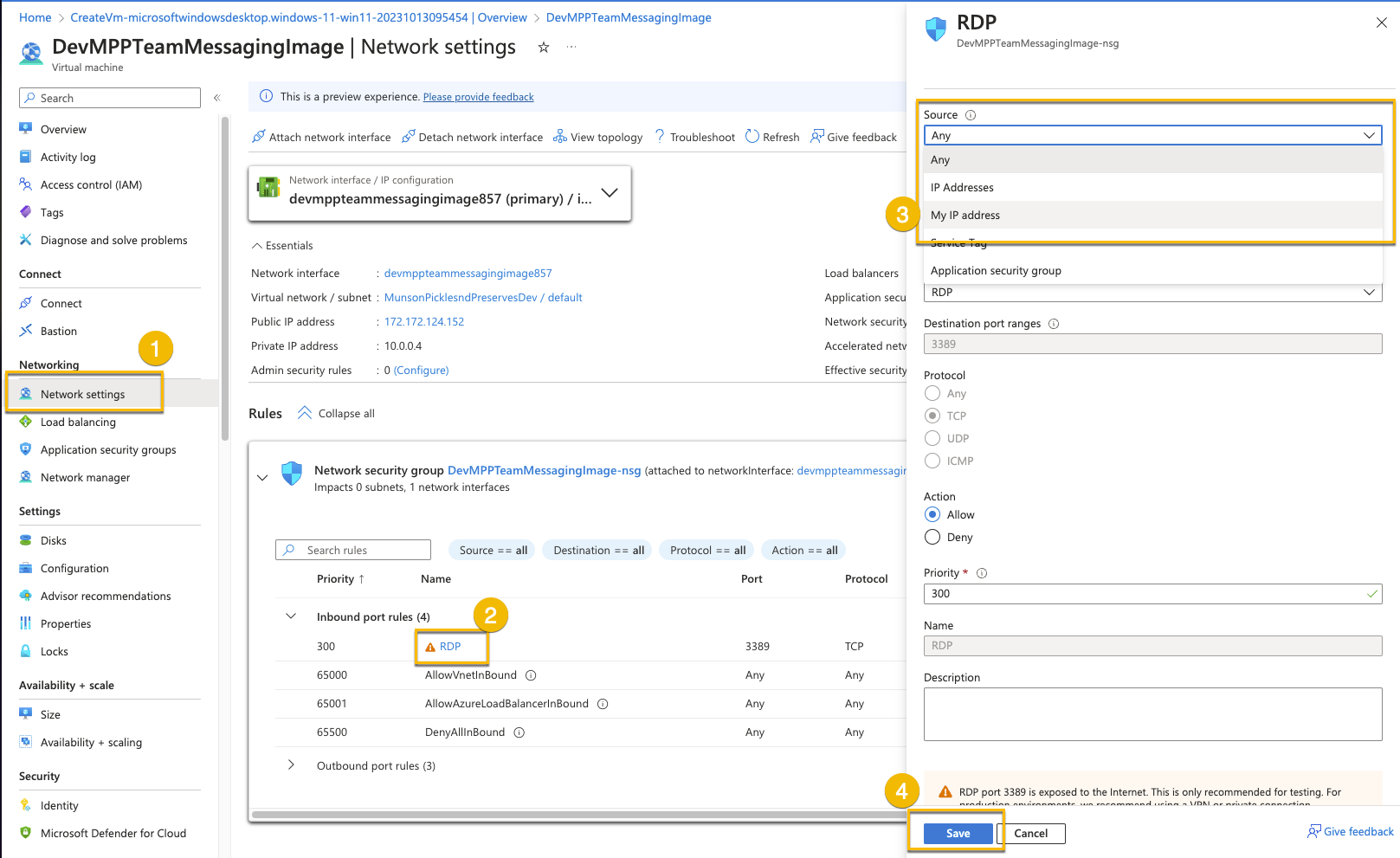
Task: Select TCP protocol radio button
Action: pos(932,416)
